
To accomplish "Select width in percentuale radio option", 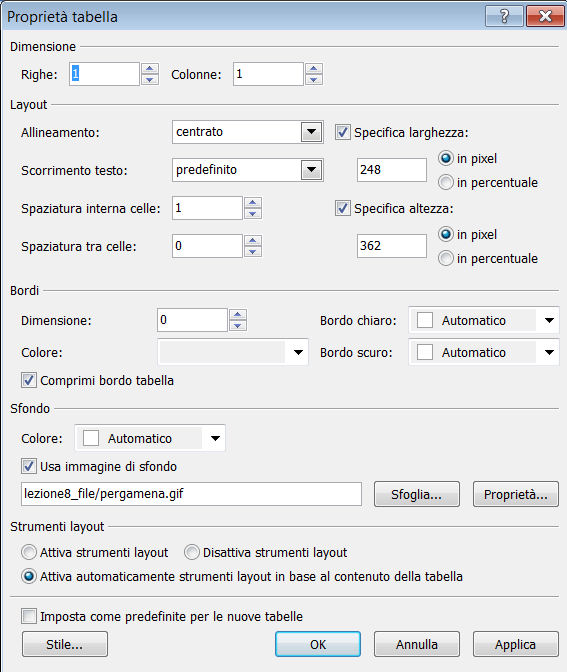I will [446, 183].
